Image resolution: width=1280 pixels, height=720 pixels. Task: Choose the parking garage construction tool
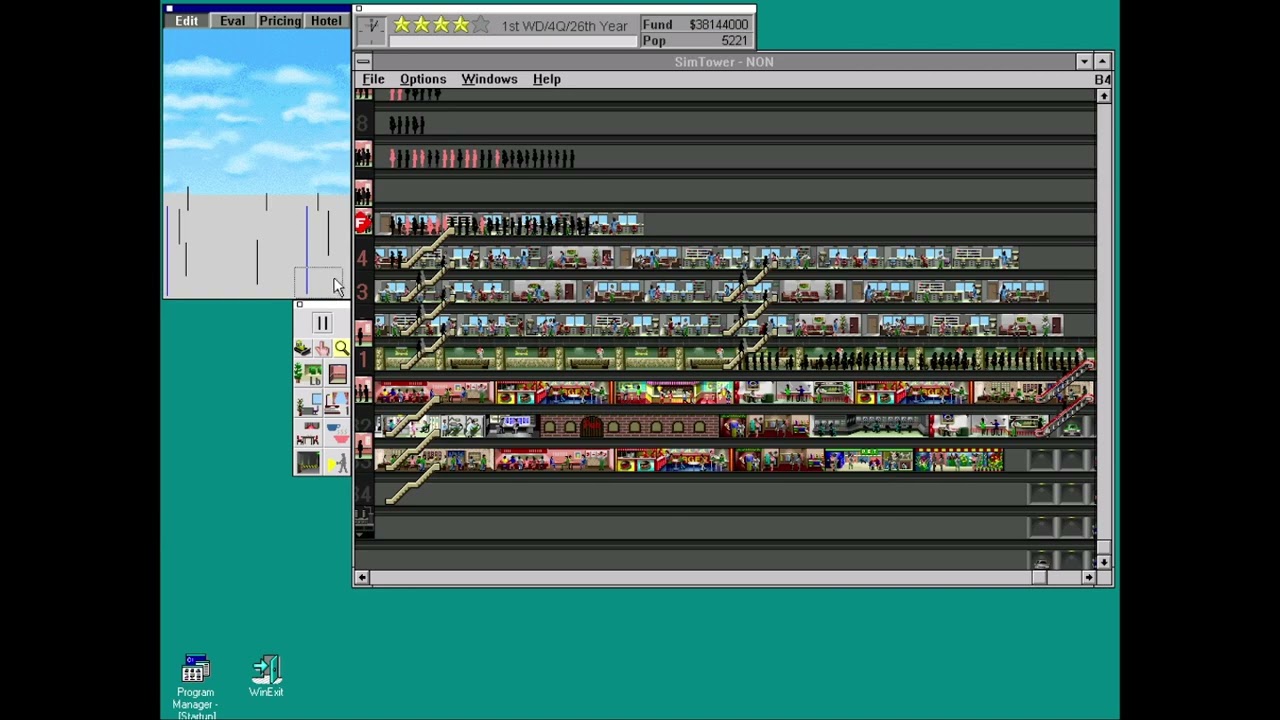(x=308, y=462)
